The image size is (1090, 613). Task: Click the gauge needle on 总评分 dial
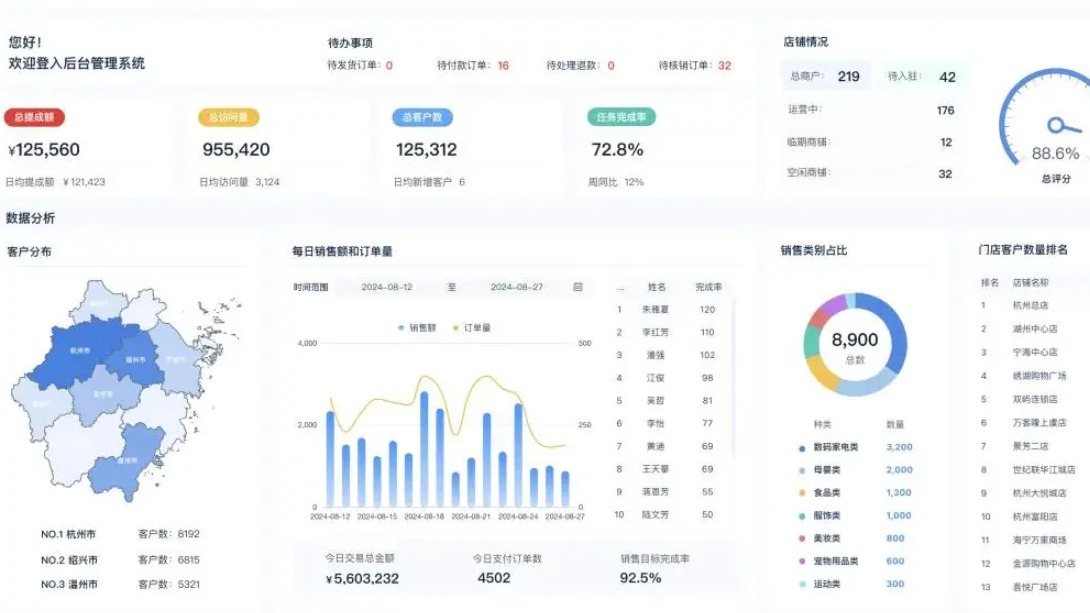point(1064,126)
